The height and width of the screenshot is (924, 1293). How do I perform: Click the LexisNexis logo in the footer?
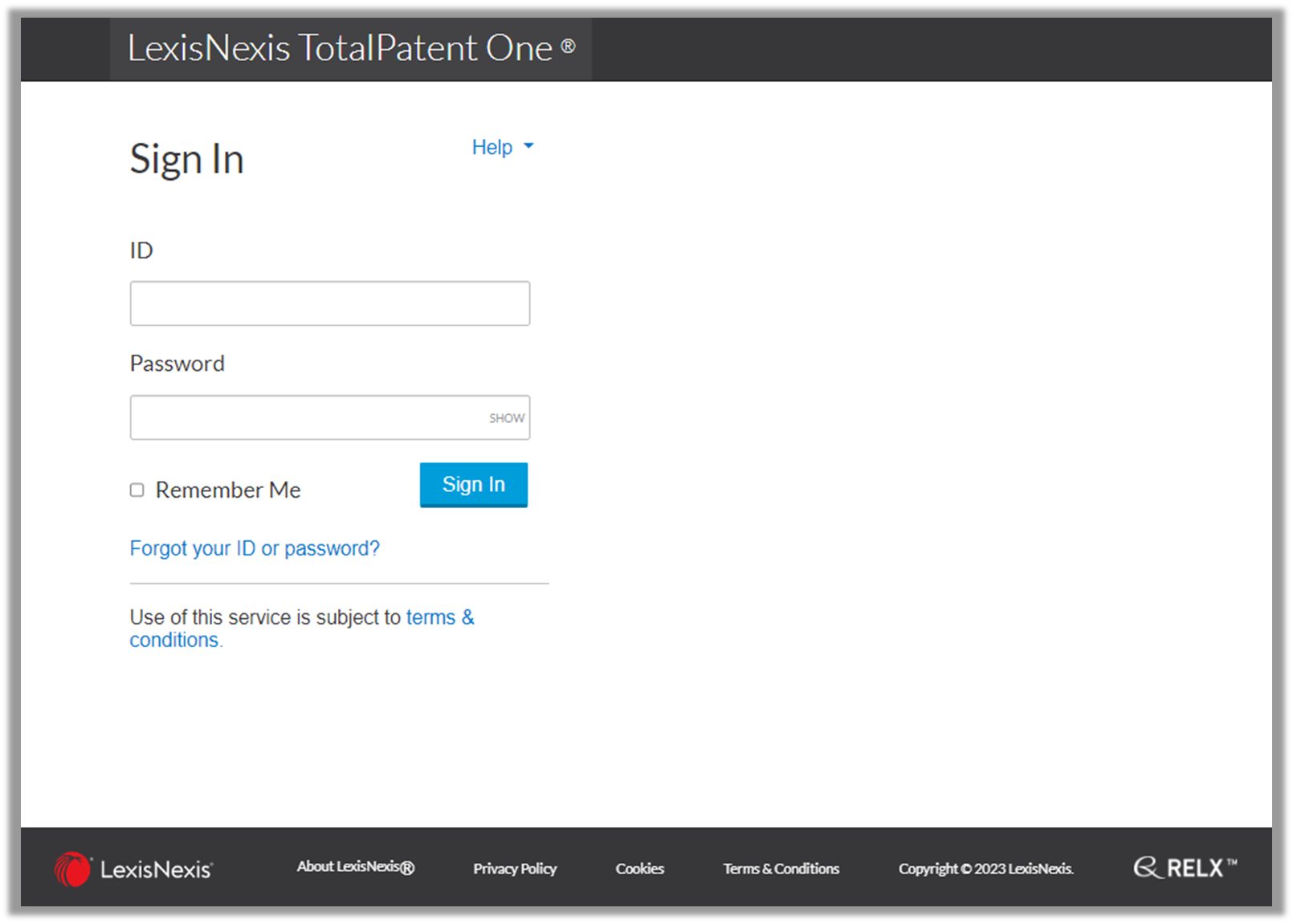pos(134,868)
